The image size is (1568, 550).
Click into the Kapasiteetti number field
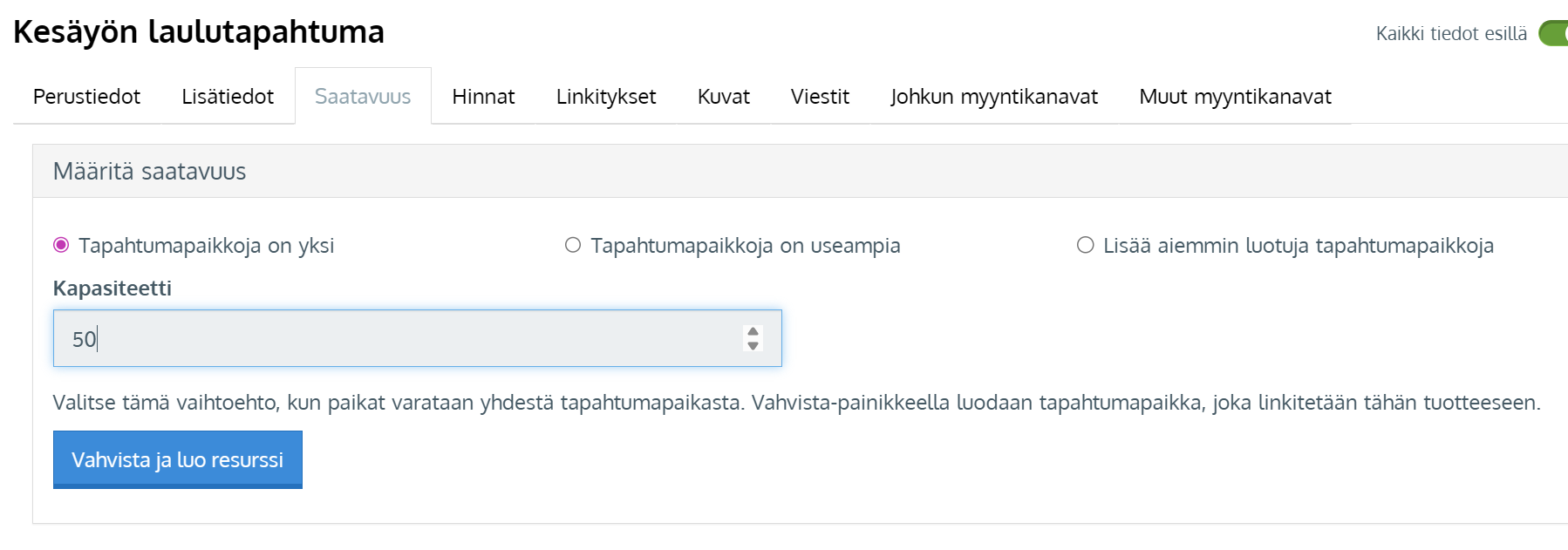(392, 338)
